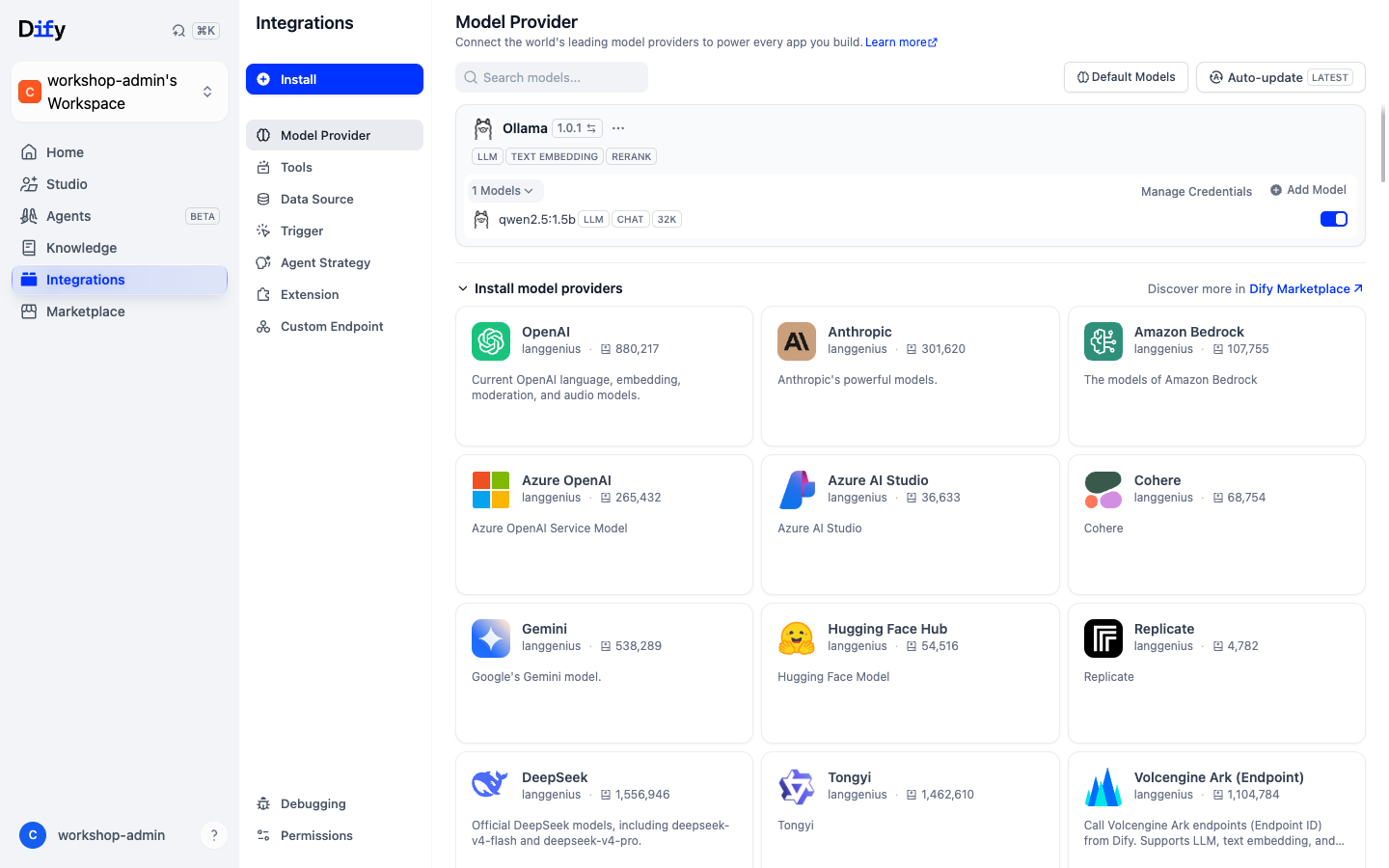Click the Replicate provider icon
The height and width of the screenshot is (868, 1389).
pyautogui.click(x=1103, y=638)
